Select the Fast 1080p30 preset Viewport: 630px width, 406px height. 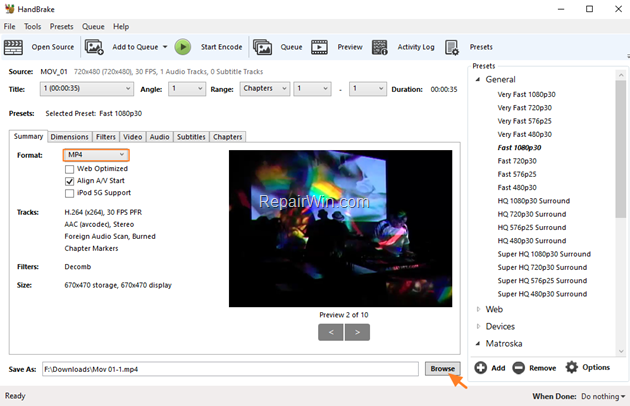click(519, 148)
